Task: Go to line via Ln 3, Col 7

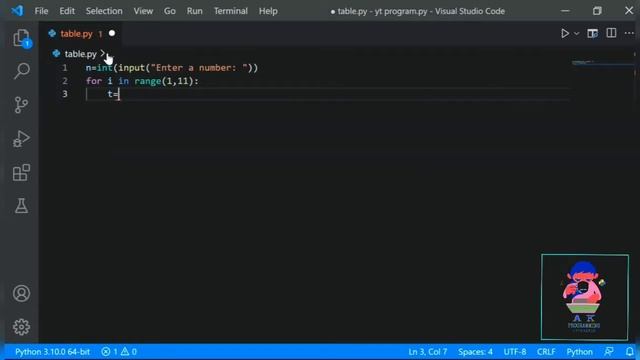Action: [x=428, y=352]
